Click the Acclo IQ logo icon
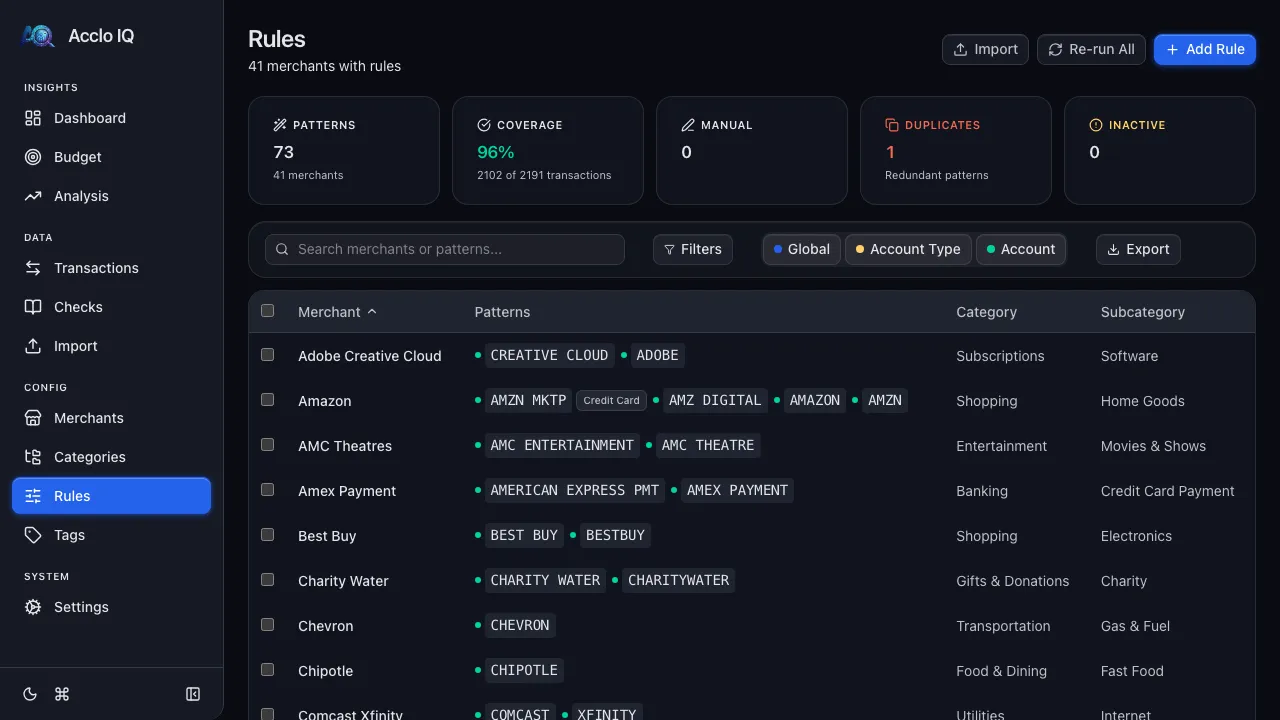This screenshot has height=720, width=1280. tap(38, 36)
